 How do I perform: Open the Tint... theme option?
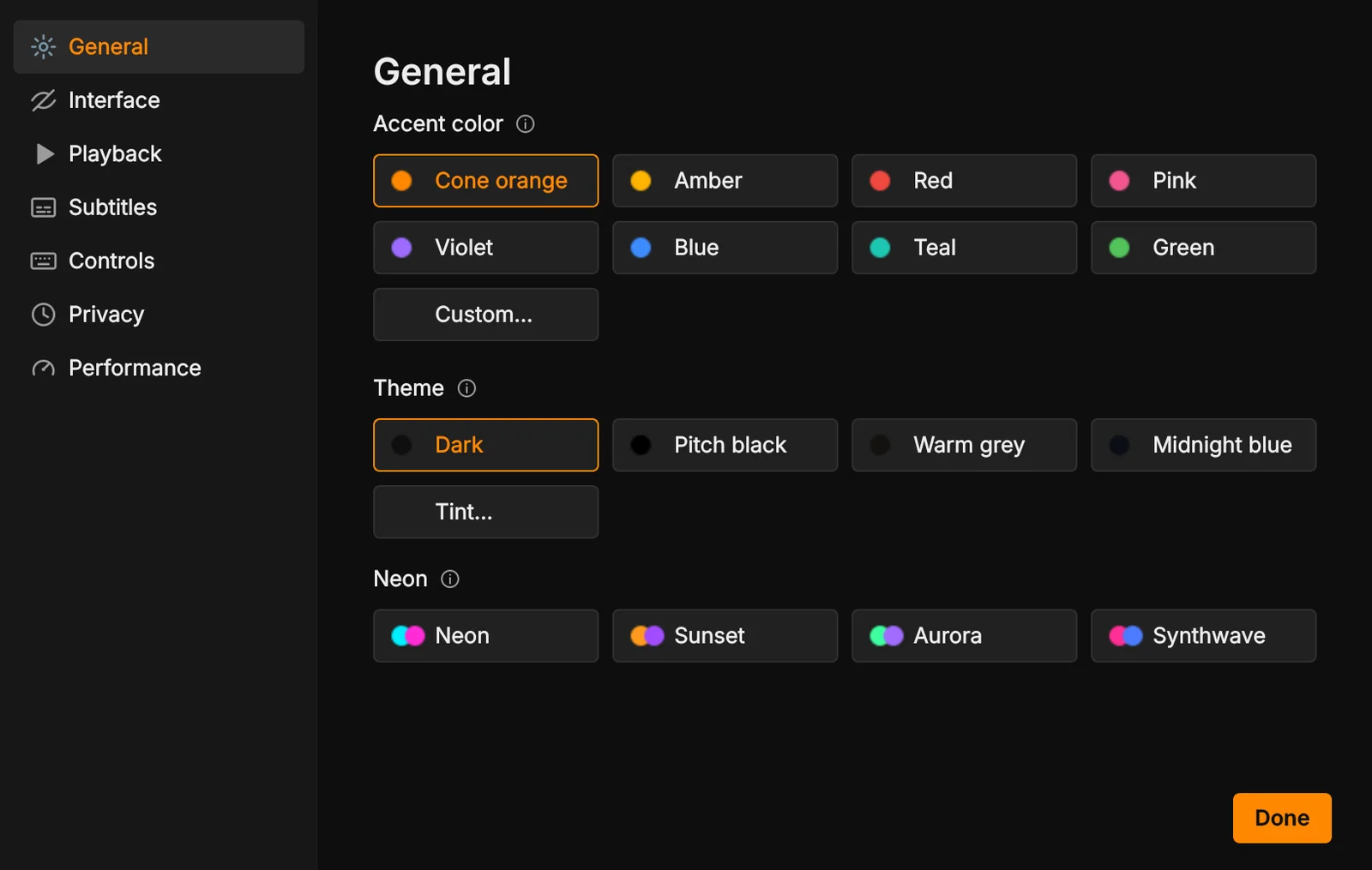[486, 512]
